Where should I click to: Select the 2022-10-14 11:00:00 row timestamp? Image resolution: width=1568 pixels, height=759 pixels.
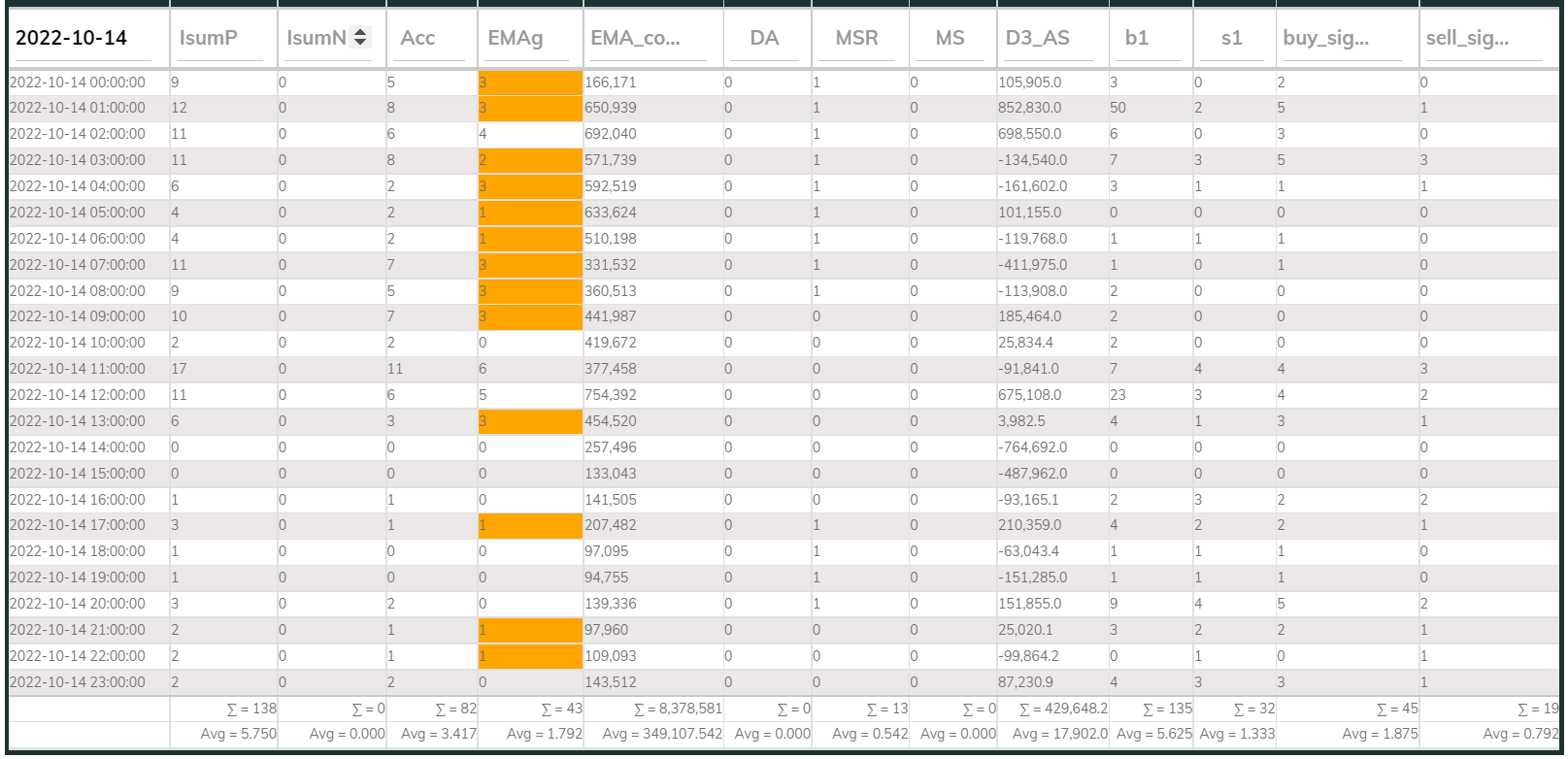(78, 369)
